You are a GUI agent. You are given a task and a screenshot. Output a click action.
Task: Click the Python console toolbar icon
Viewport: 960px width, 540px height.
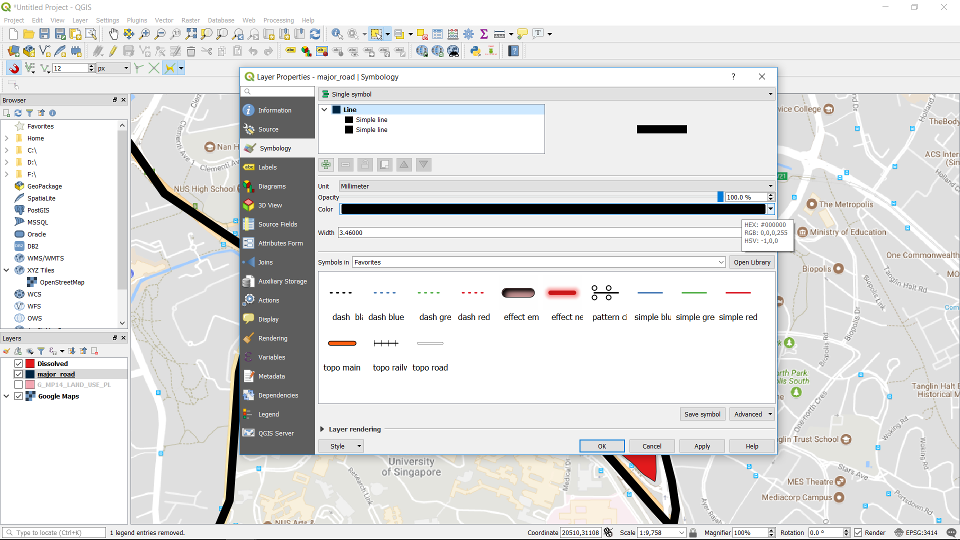coord(475,51)
